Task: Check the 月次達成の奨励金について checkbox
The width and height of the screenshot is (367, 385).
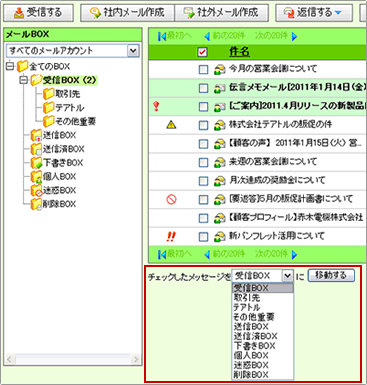Action: coord(203,181)
